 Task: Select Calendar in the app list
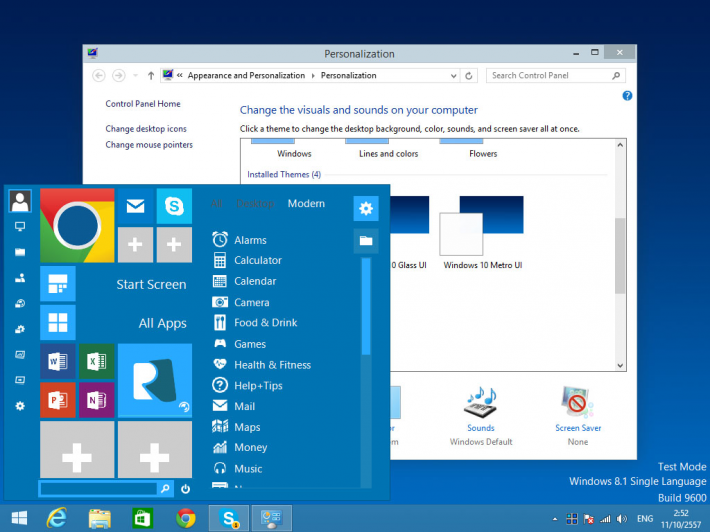(x=244, y=281)
